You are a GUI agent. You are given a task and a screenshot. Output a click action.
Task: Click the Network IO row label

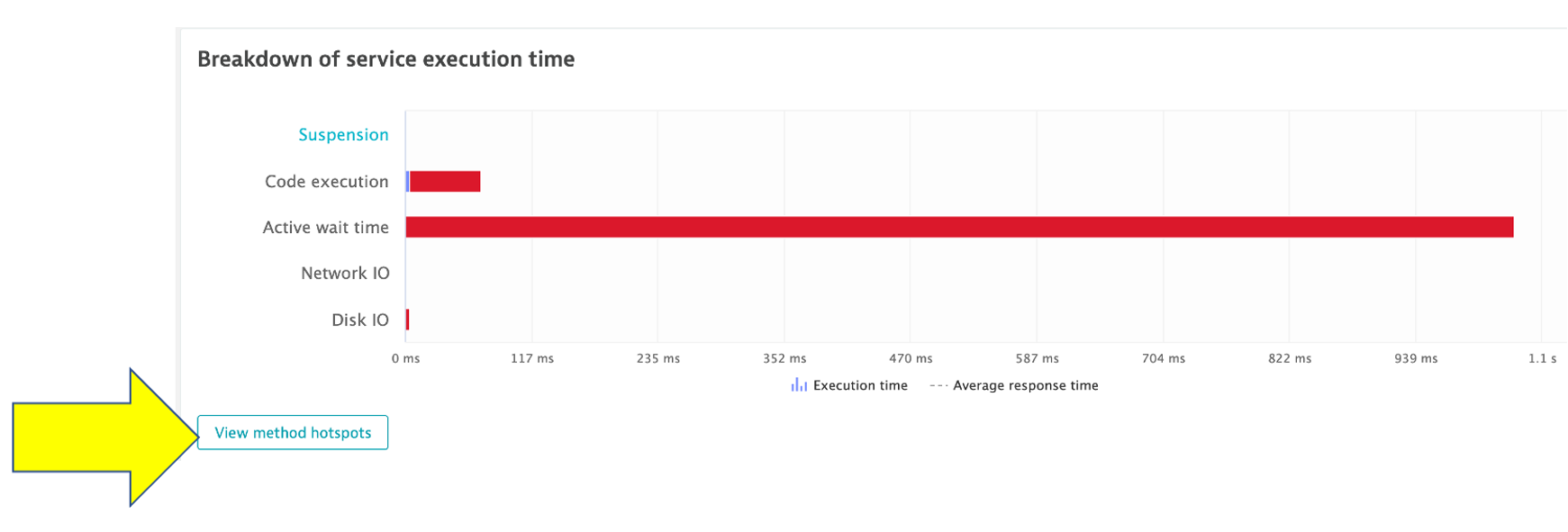(x=345, y=274)
